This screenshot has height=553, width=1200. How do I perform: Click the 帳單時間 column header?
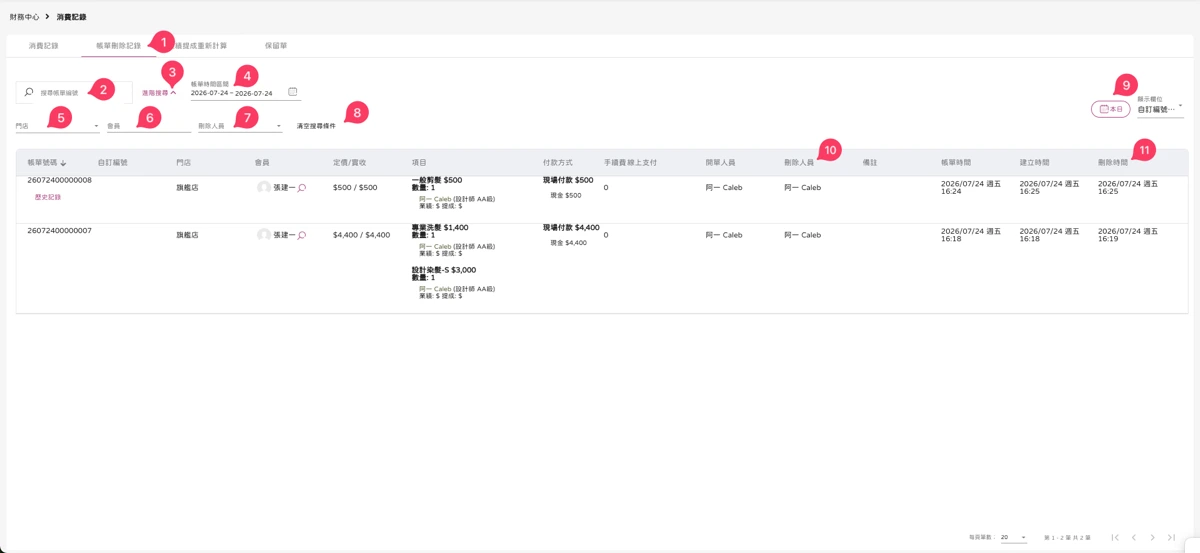click(x=956, y=162)
